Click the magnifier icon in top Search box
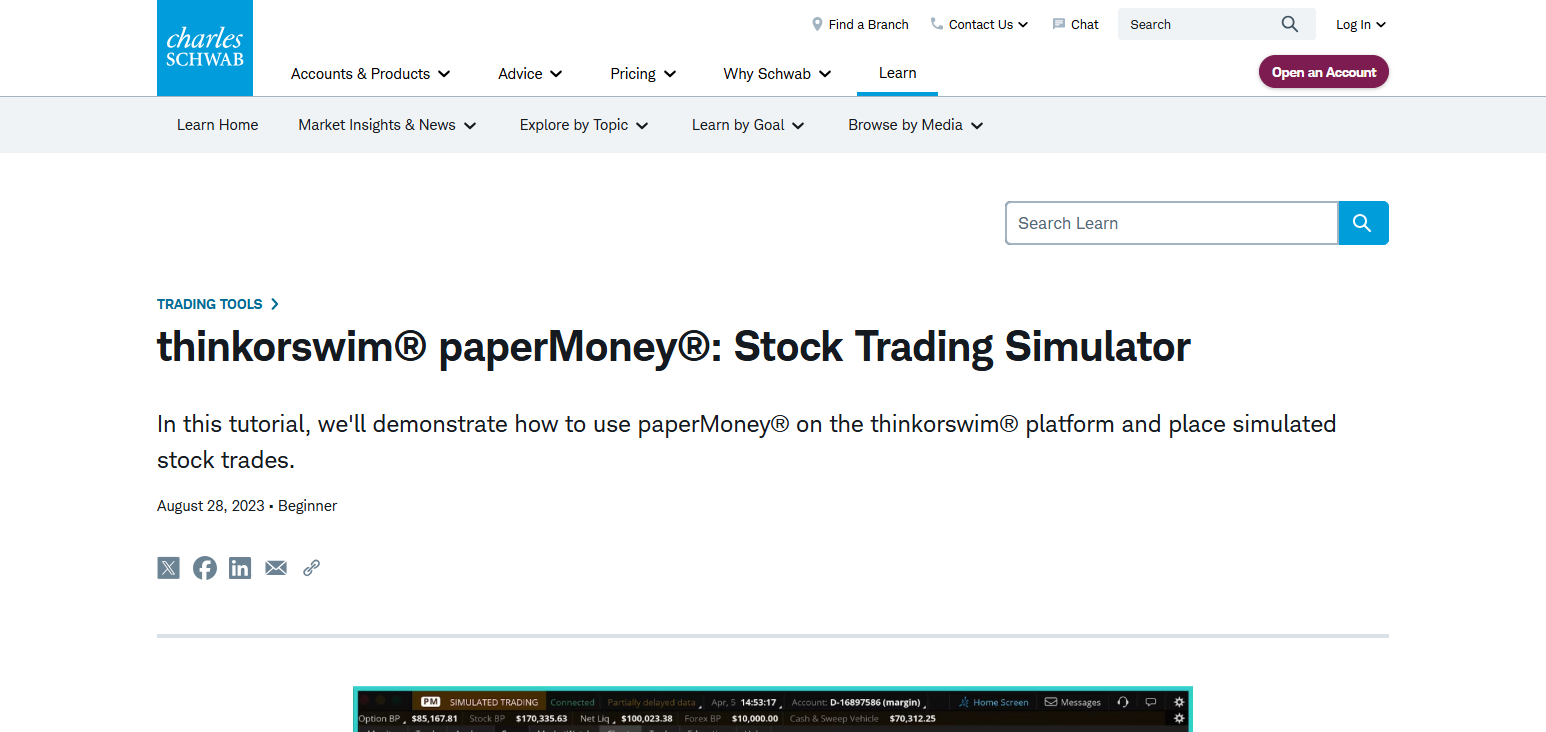The width and height of the screenshot is (1546, 732). [1290, 24]
